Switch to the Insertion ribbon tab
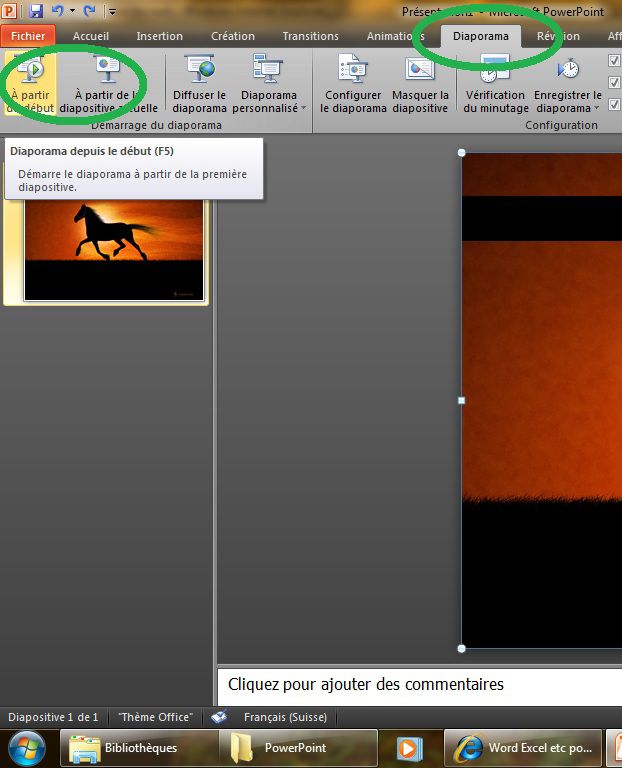The height and width of the screenshot is (768, 622). click(x=159, y=36)
